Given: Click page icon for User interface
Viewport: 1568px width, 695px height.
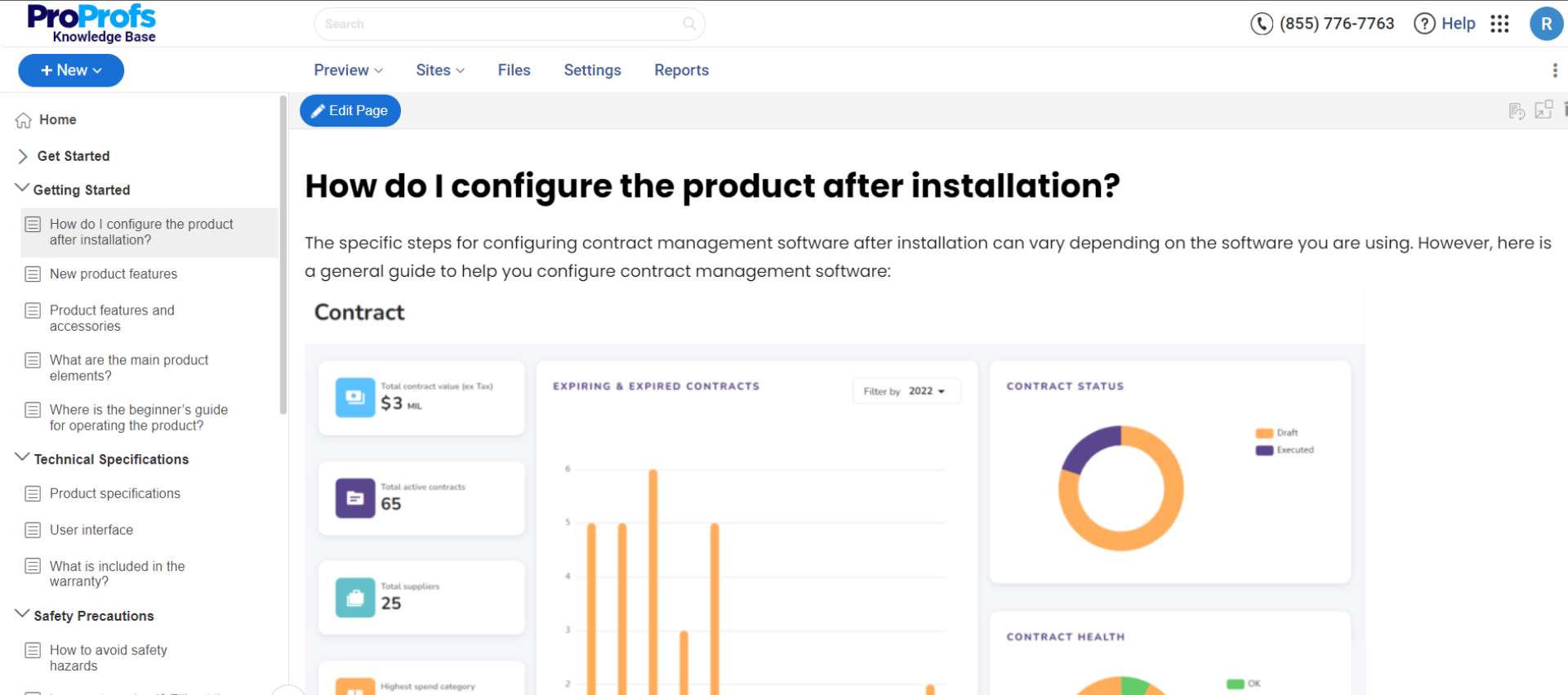Looking at the screenshot, I should pyautogui.click(x=33, y=530).
